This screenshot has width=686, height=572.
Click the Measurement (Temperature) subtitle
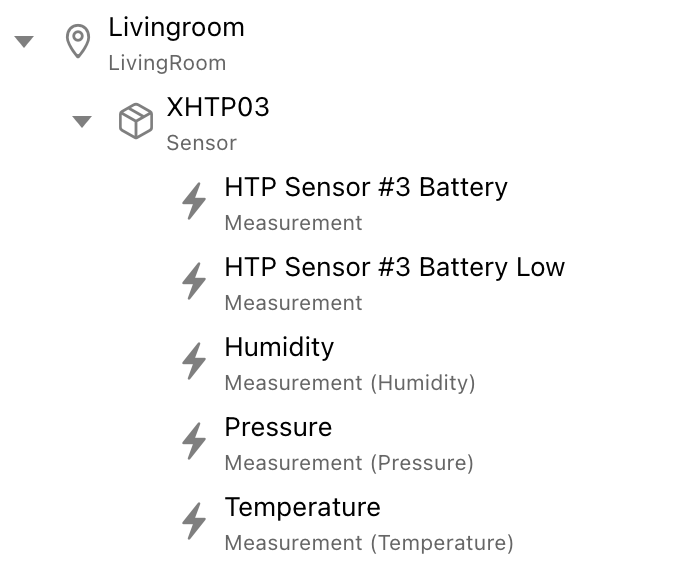pos(368,543)
